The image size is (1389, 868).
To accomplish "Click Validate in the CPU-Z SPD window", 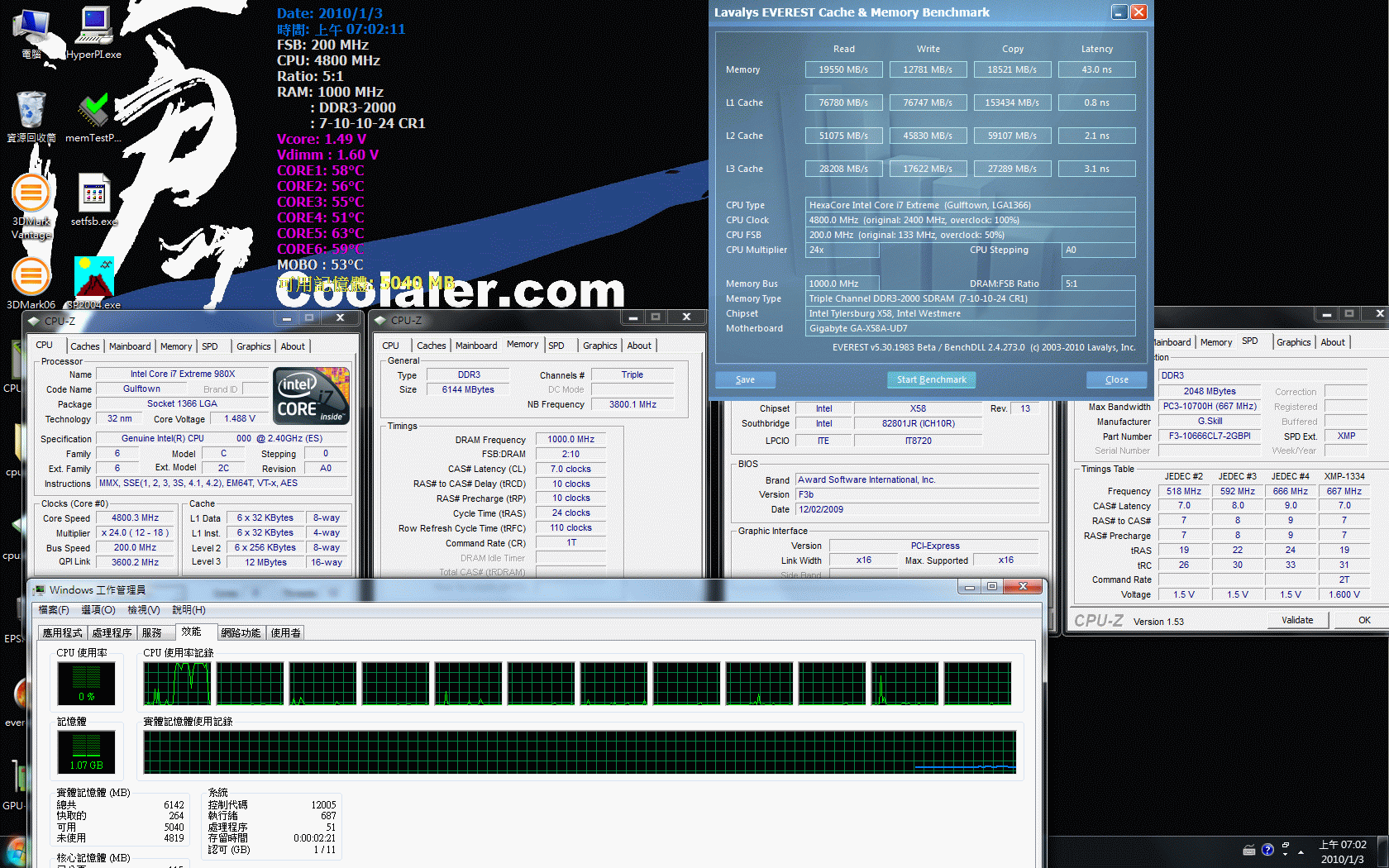I will [x=1297, y=620].
